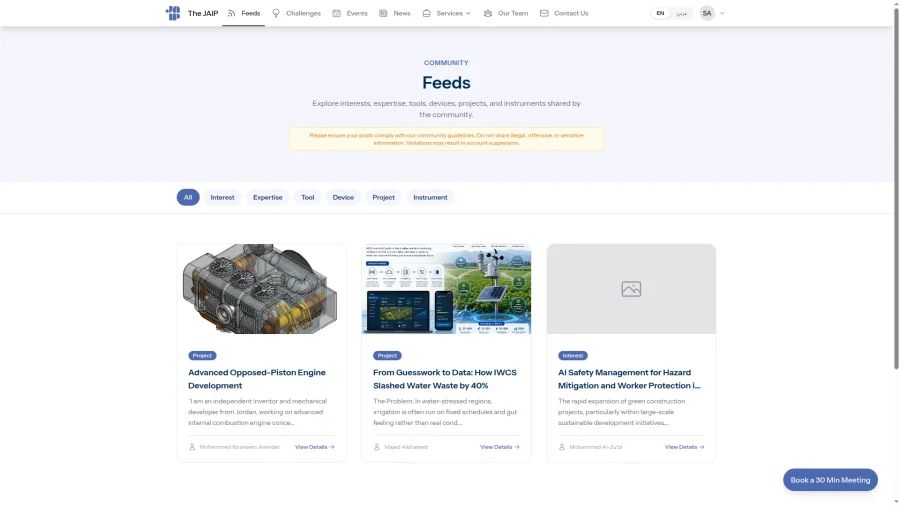
Task: Click author icon beside Mohammad Al-Zu'bi
Action: [x=562, y=447]
